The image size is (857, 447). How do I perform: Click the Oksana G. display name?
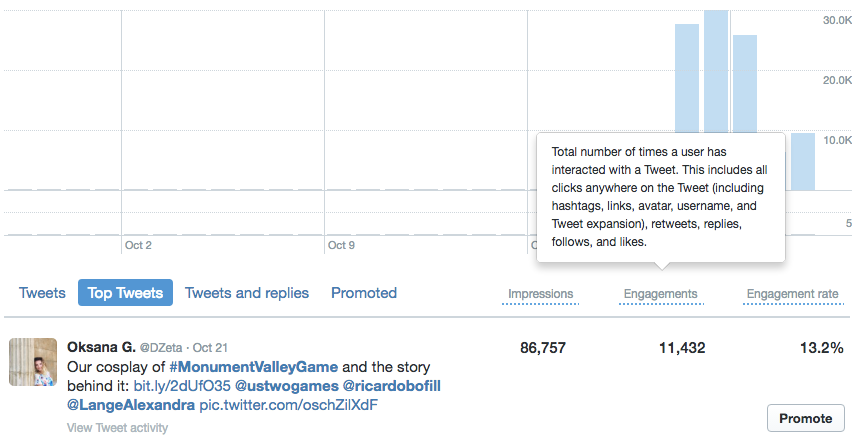[101, 347]
